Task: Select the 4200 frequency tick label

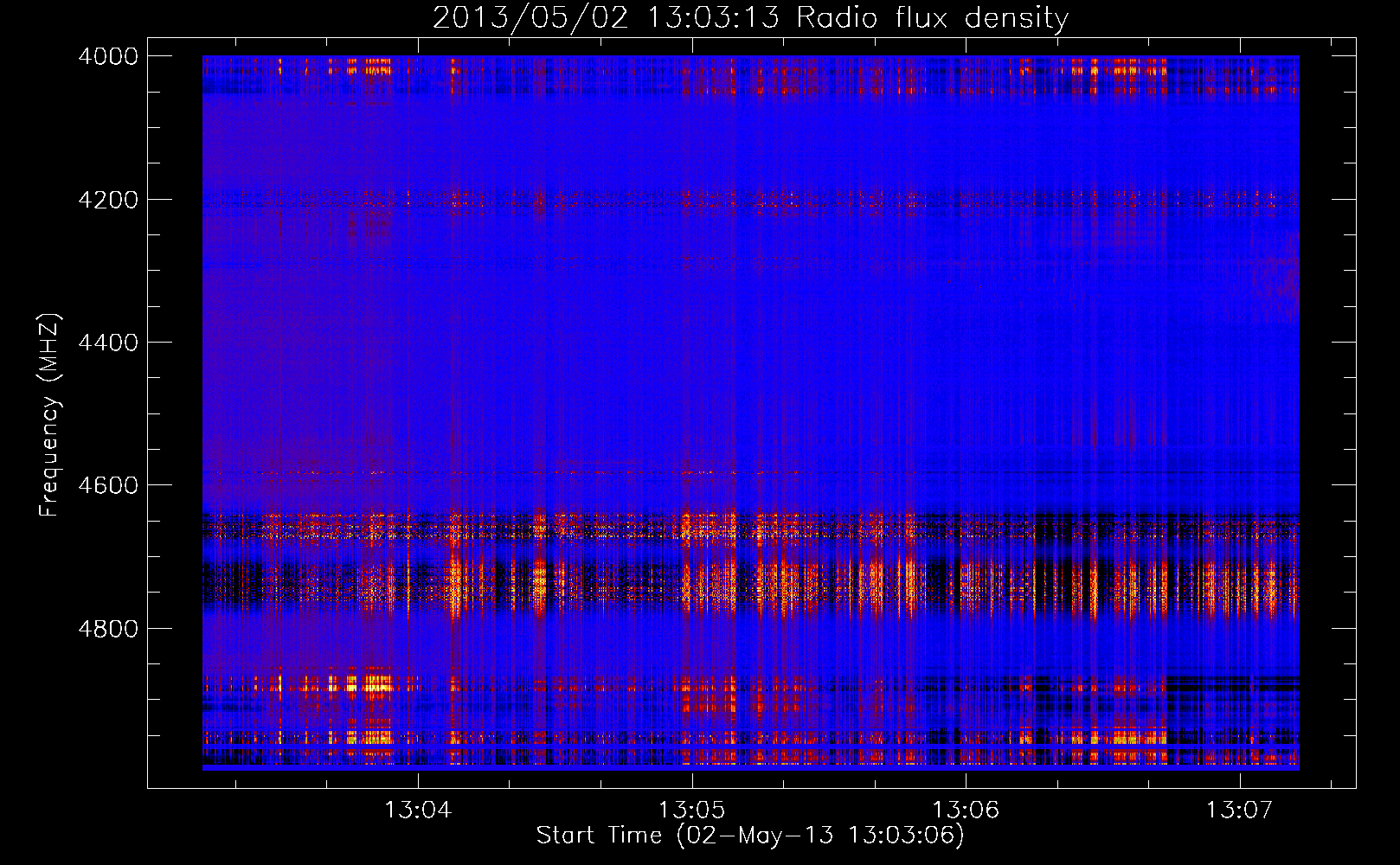Action: (x=108, y=200)
